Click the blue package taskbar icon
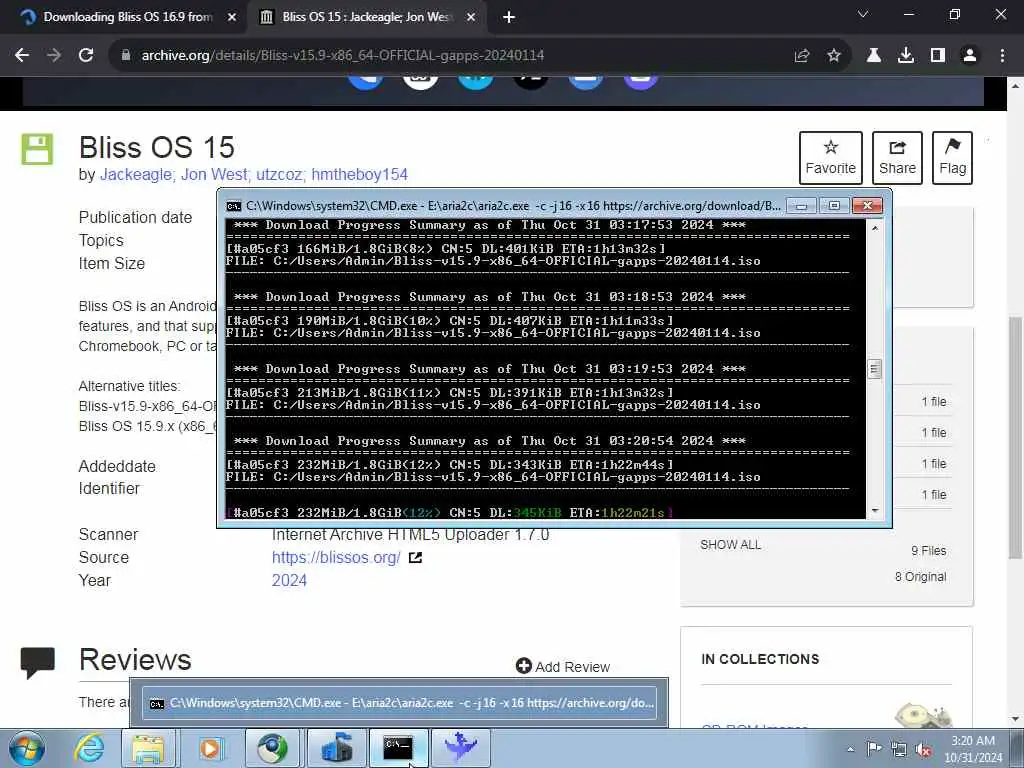Image resolution: width=1024 pixels, height=768 pixels. tap(336, 748)
